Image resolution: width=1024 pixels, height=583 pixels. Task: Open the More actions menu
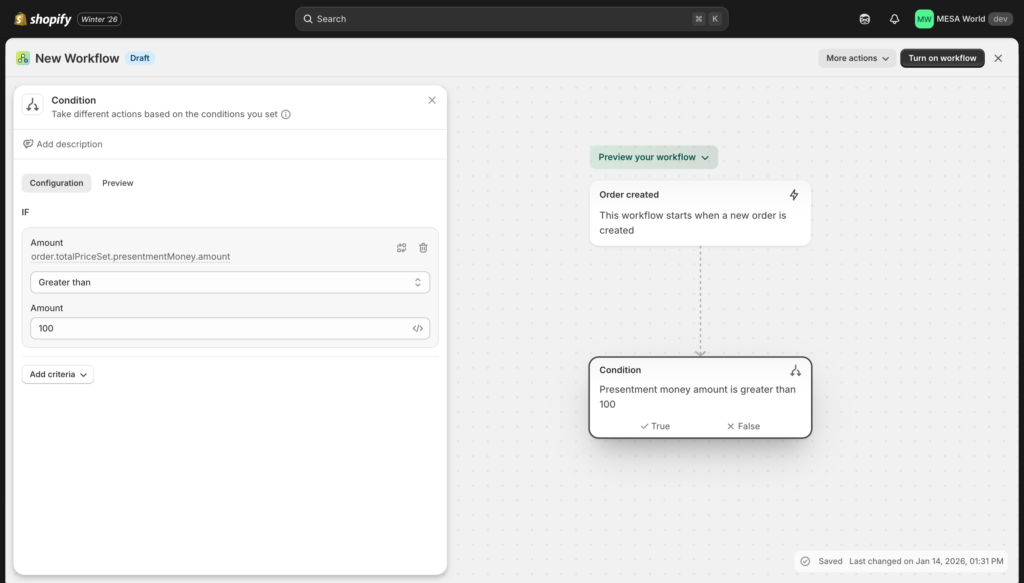pyautogui.click(x=855, y=57)
